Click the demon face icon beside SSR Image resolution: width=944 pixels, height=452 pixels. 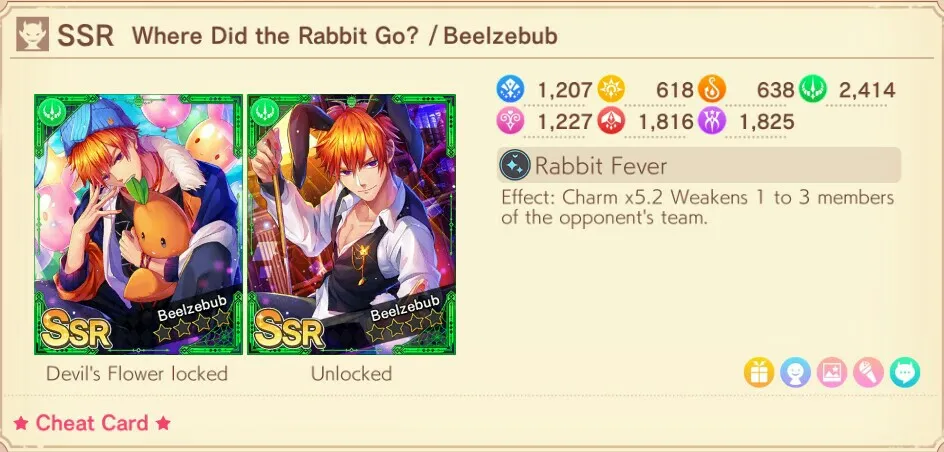tap(33, 35)
